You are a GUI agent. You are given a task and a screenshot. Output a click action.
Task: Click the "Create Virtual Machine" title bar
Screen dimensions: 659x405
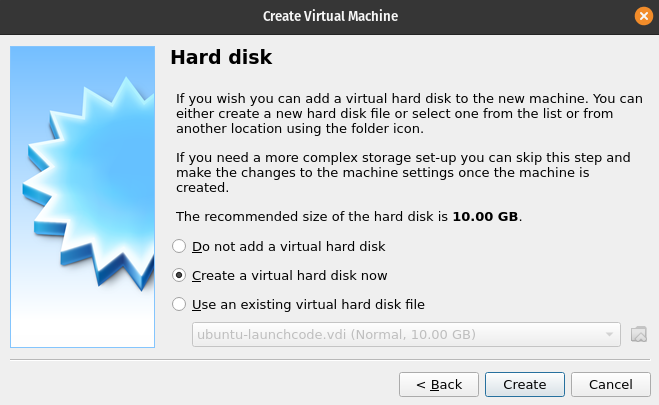pyautogui.click(x=329, y=16)
